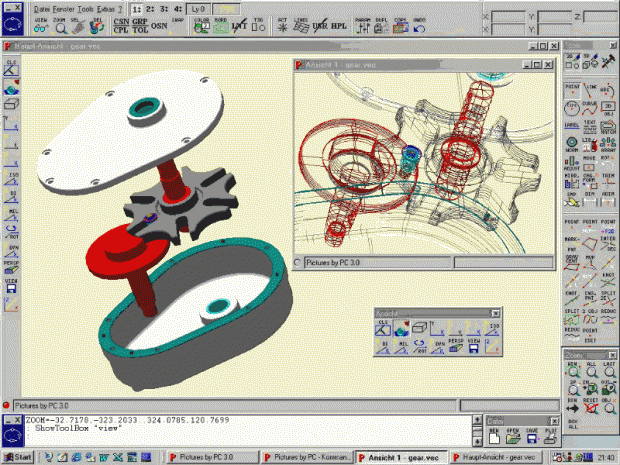Switch to Haupt-Ansicht gear.vec taskbar button
Image resolution: width=620 pixels, height=465 pixels.
click(496, 457)
